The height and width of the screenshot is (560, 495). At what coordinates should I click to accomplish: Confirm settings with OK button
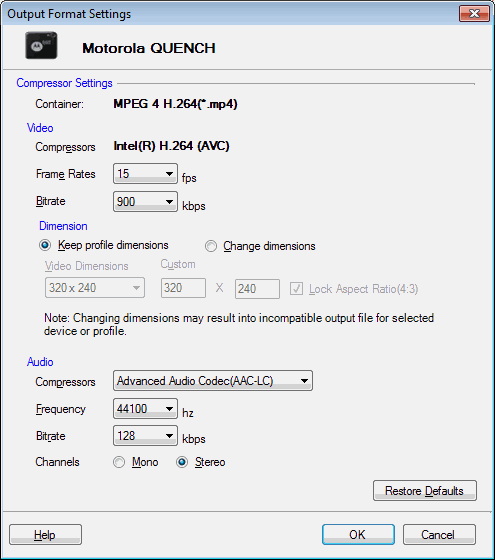point(358,535)
